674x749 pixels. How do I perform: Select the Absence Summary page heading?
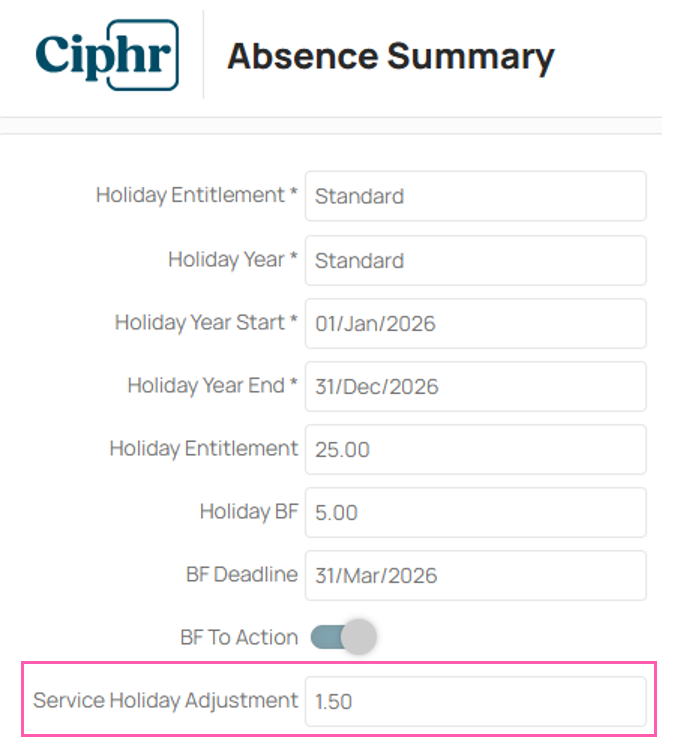pos(390,57)
